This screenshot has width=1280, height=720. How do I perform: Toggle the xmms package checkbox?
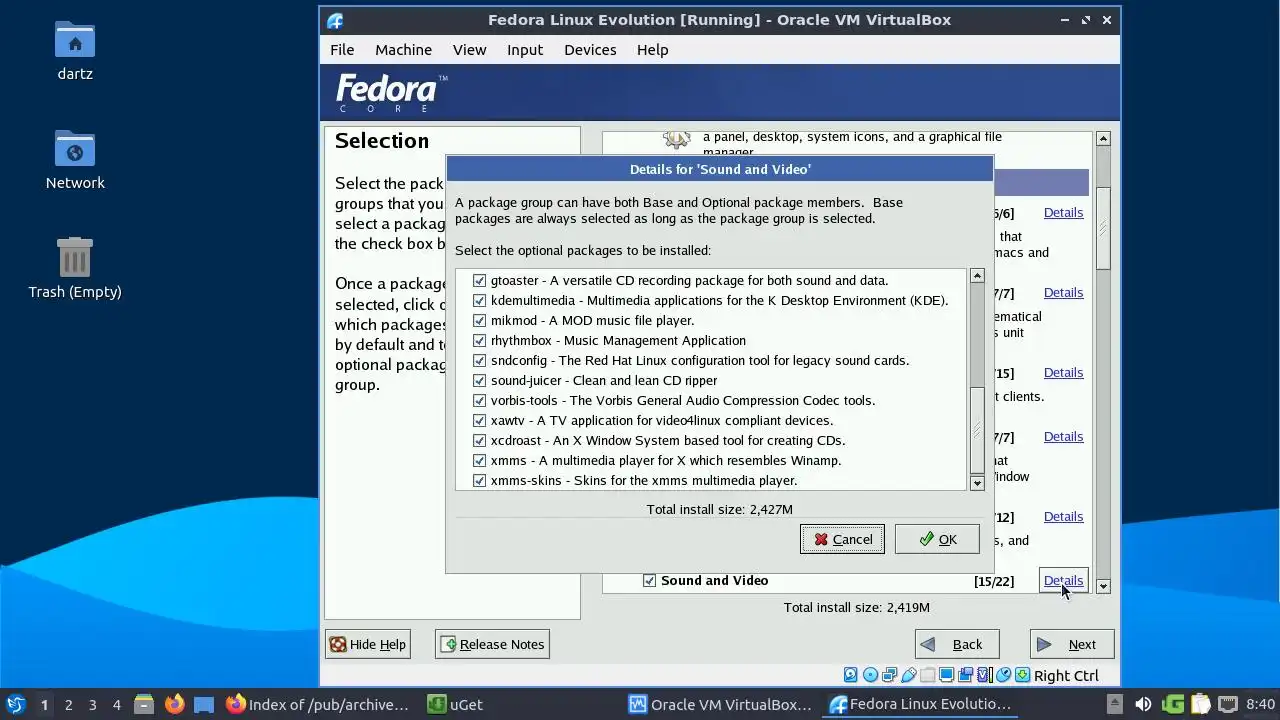(479, 460)
